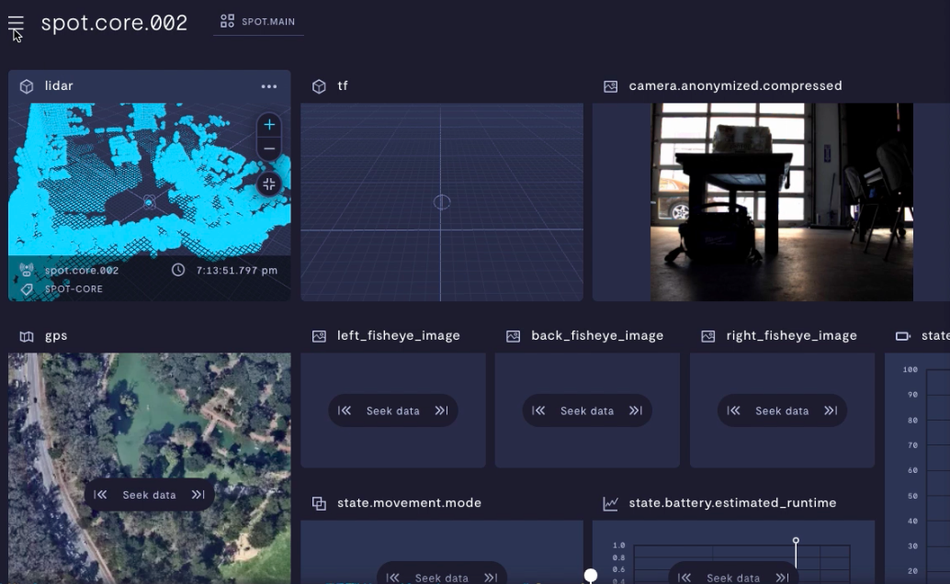Click the camera.anonymized.compressed image icon
Image resolution: width=950 pixels, height=584 pixels.
pyautogui.click(x=611, y=87)
